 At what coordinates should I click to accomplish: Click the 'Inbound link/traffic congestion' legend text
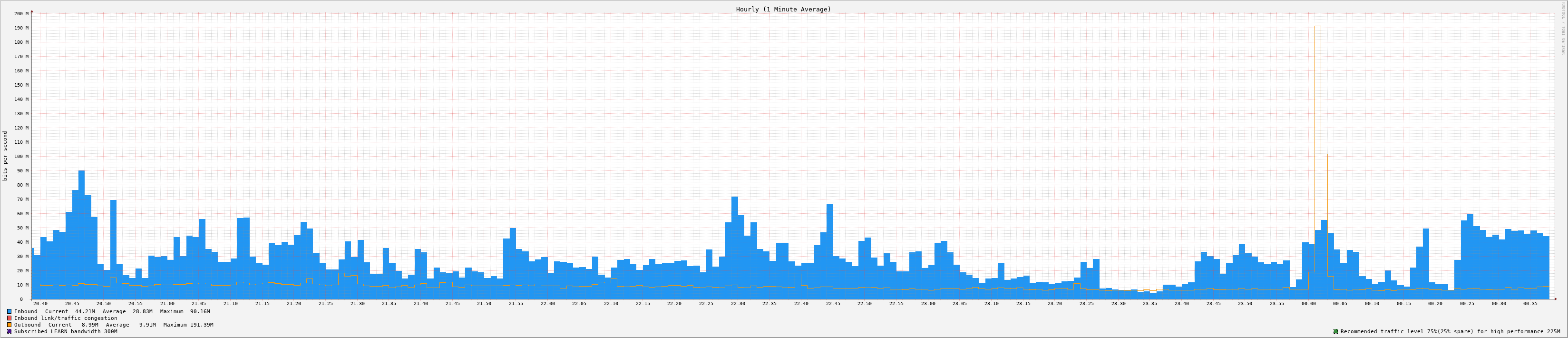coord(66,318)
